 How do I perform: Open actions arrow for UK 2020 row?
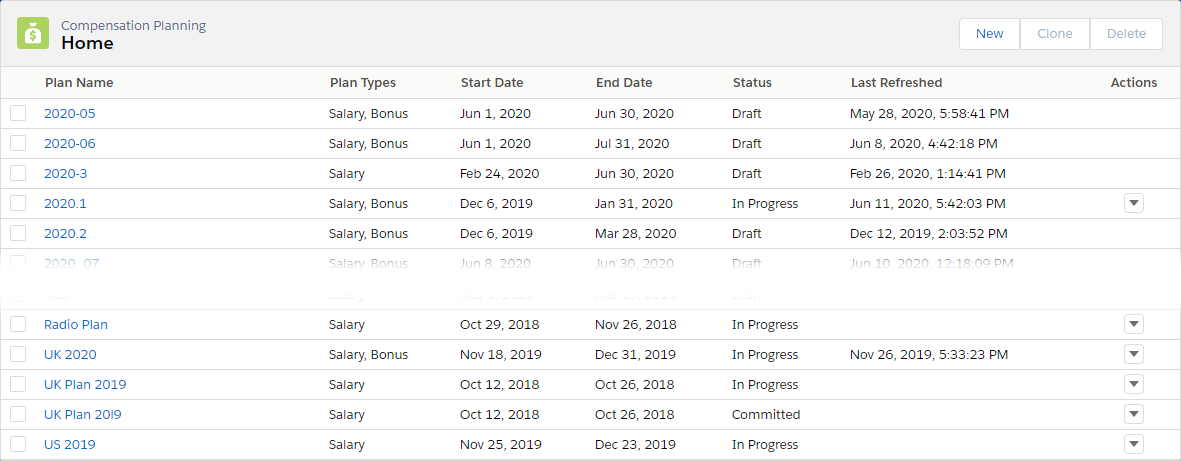[1133, 355]
